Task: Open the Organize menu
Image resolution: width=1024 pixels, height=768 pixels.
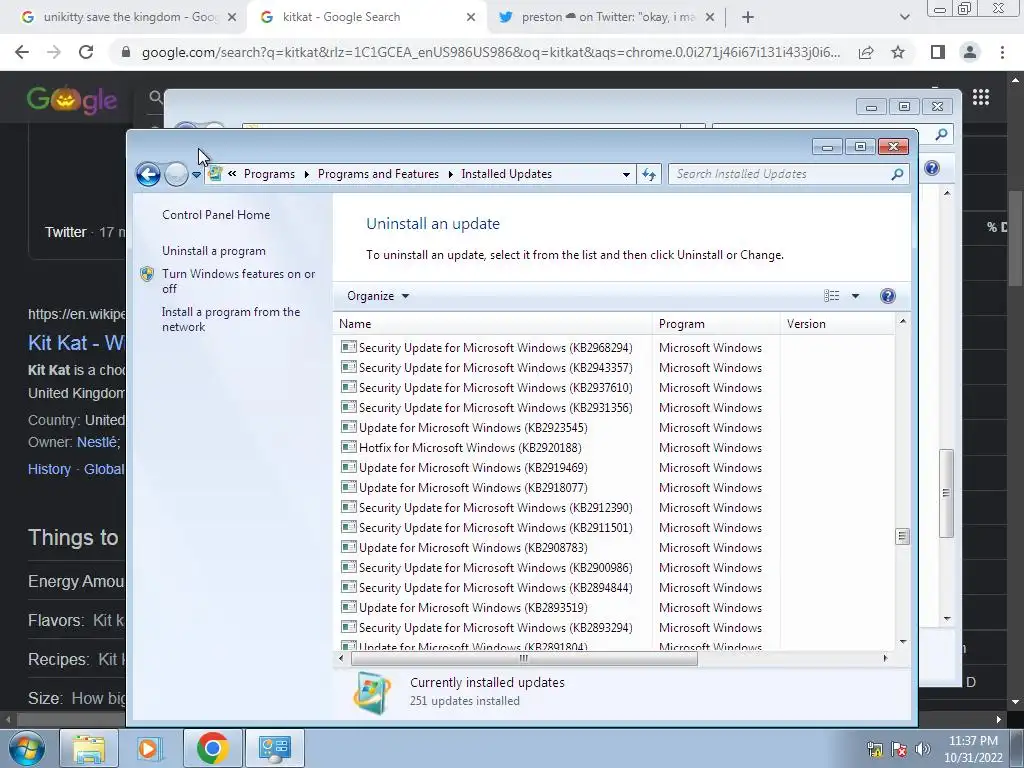Action: [377, 296]
